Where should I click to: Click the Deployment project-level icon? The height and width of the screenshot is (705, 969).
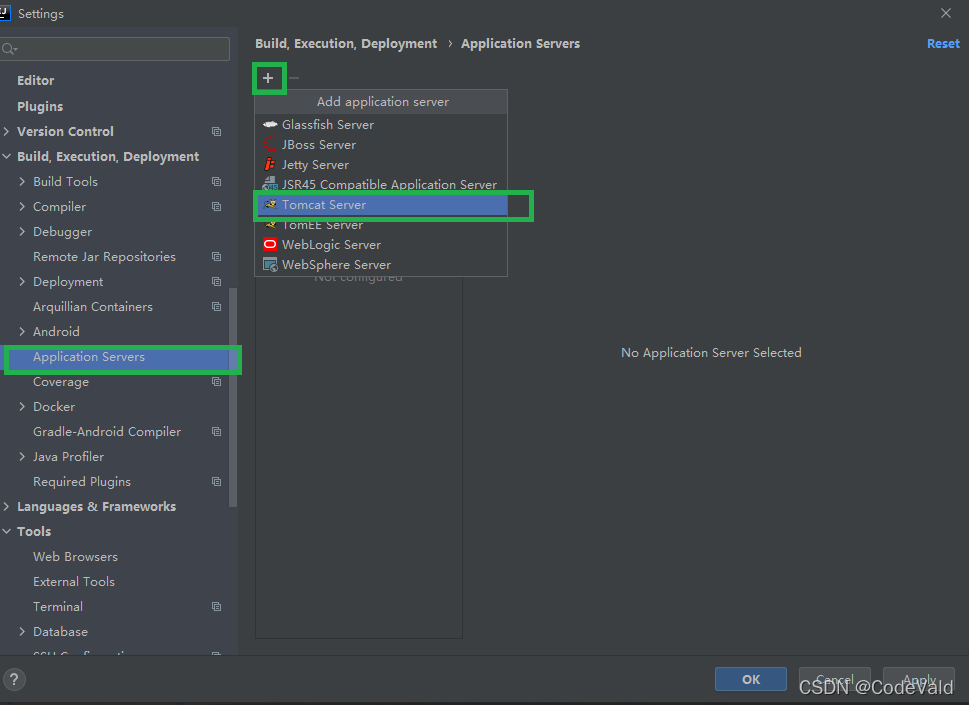(x=216, y=282)
